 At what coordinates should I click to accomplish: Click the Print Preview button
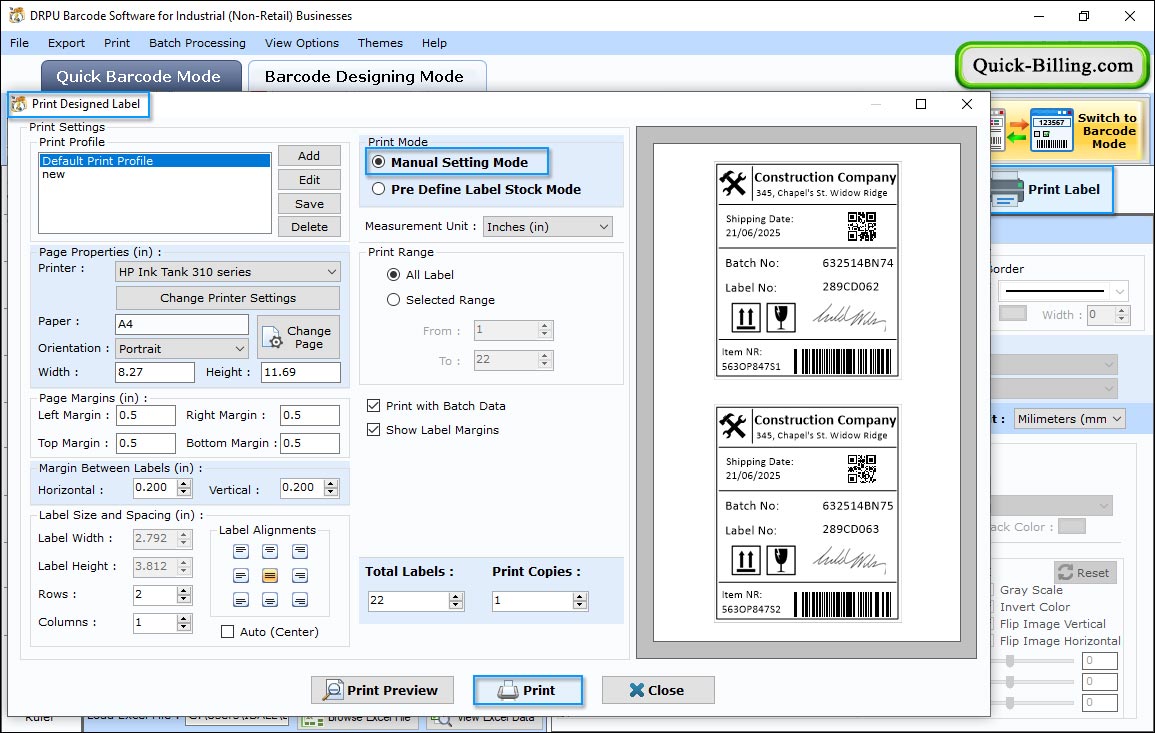tap(382, 690)
